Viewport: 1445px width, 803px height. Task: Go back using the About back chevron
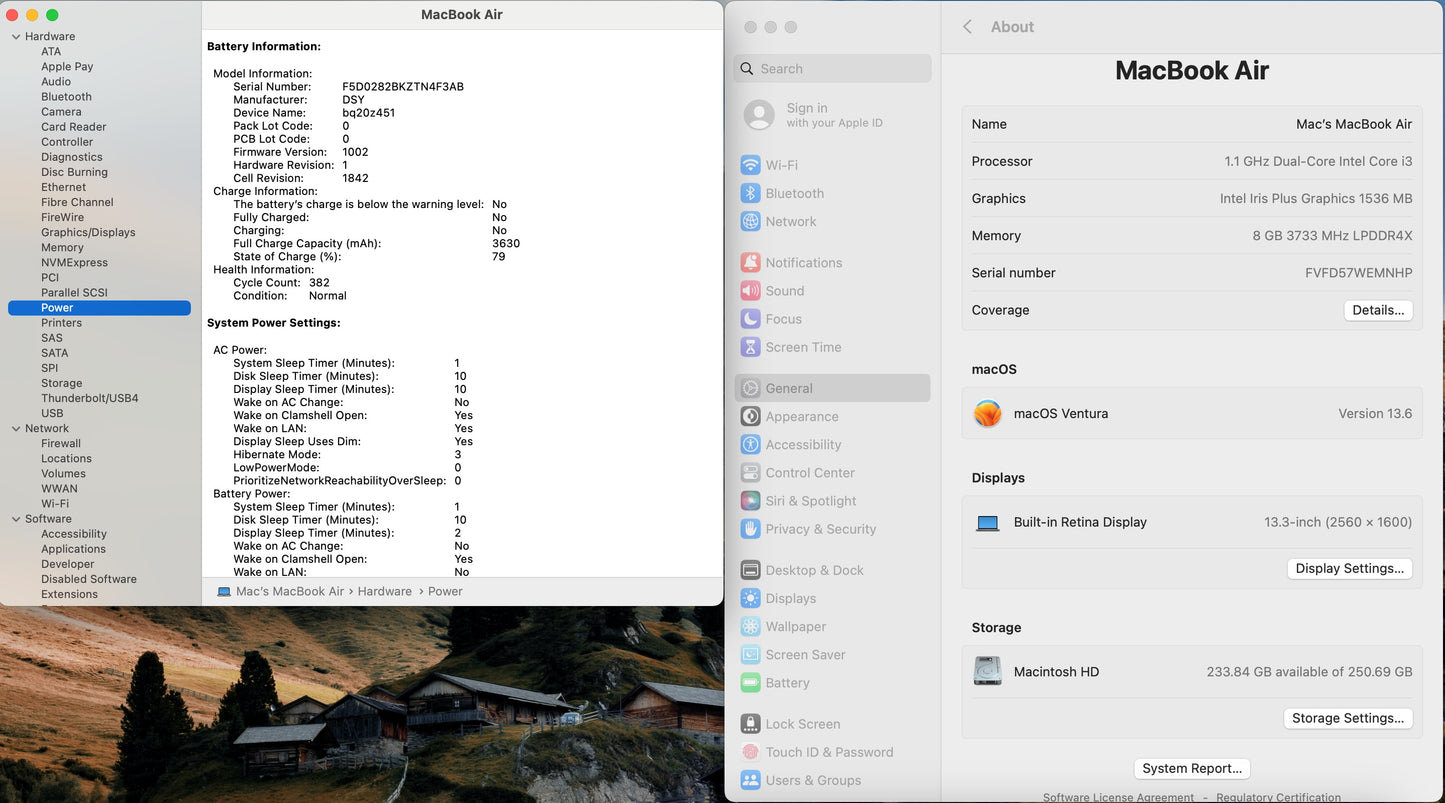[x=967, y=27]
